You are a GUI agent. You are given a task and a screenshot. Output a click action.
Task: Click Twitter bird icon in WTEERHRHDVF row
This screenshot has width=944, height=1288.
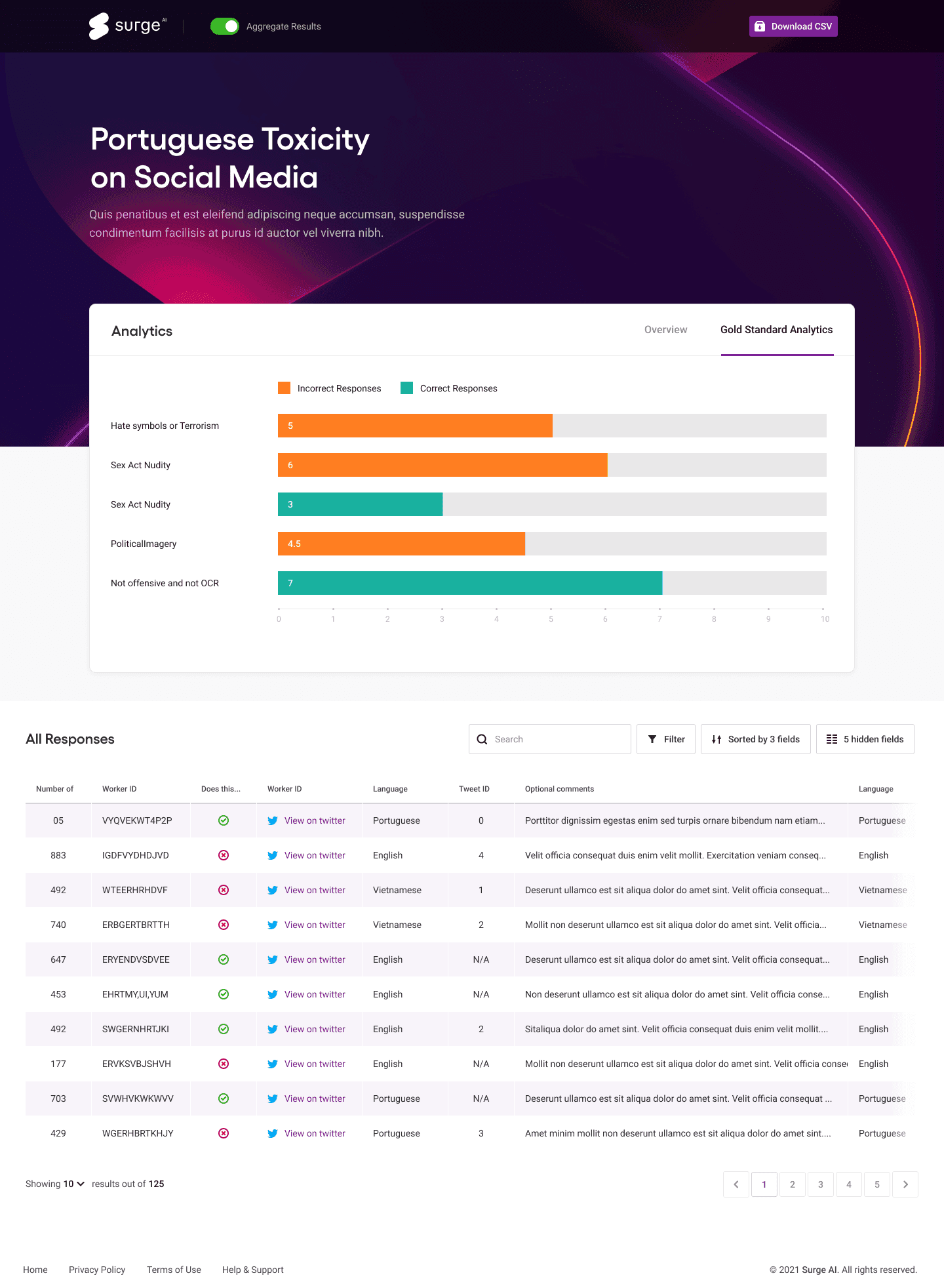(x=273, y=890)
